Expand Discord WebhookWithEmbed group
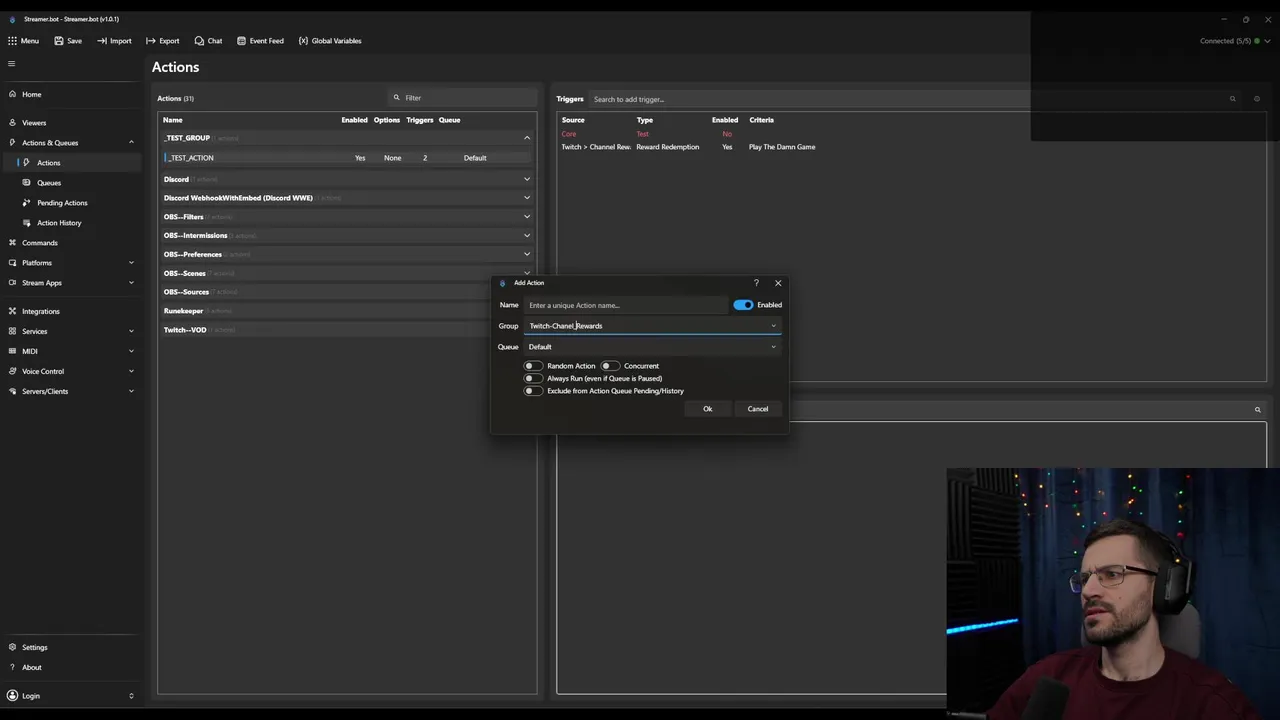The height and width of the screenshot is (720, 1280). 527,198
